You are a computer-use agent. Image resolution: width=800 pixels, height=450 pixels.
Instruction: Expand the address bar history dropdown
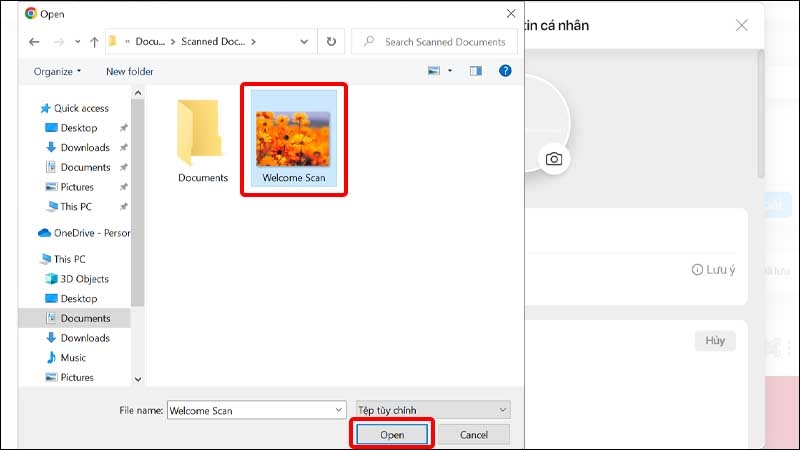[304, 42]
